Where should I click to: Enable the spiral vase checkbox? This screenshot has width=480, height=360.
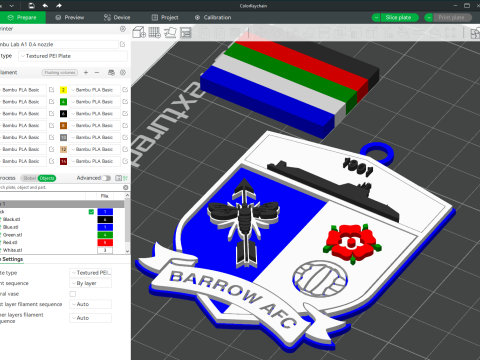(x=73, y=294)
